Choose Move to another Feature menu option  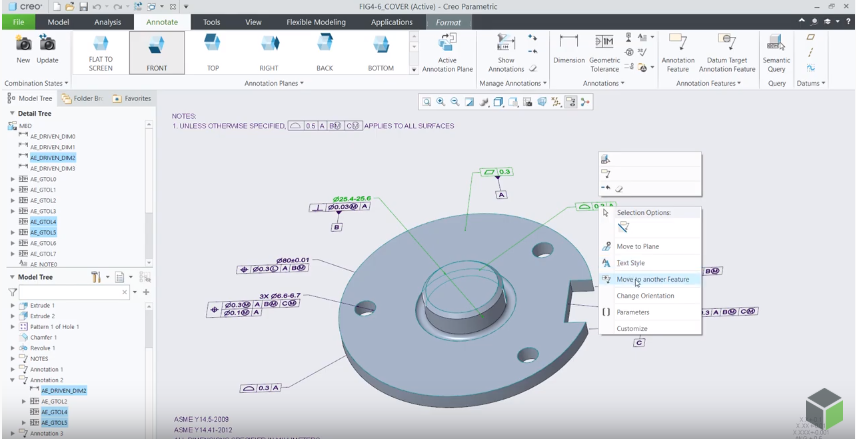[651, 280]
